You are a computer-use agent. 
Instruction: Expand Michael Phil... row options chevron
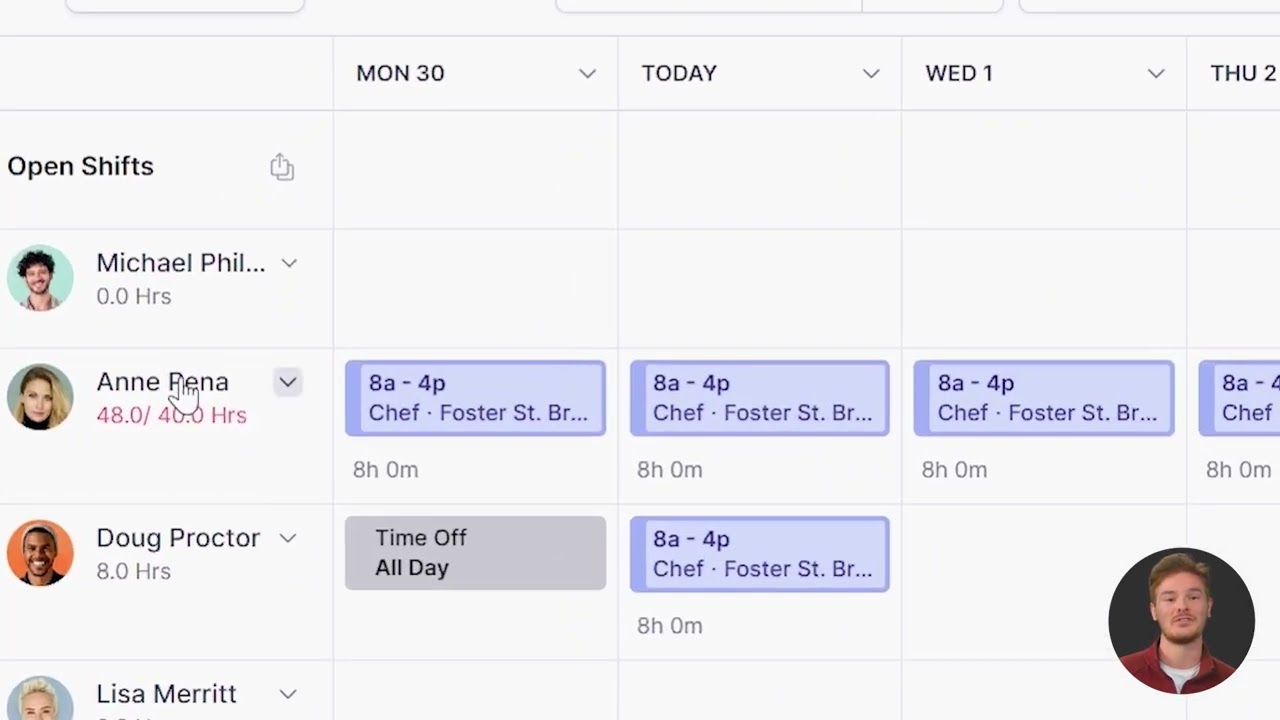pyautogui.click(x=289, y=263)
